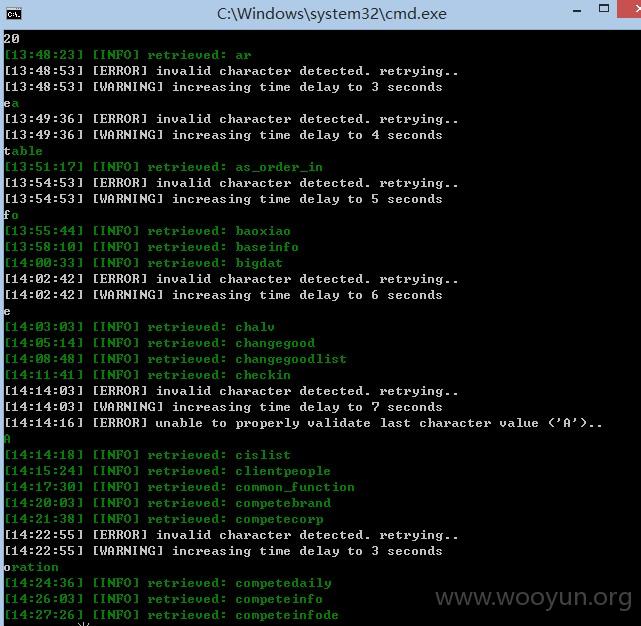Click the line 'retrieved: competedaily'

[168, 583]
